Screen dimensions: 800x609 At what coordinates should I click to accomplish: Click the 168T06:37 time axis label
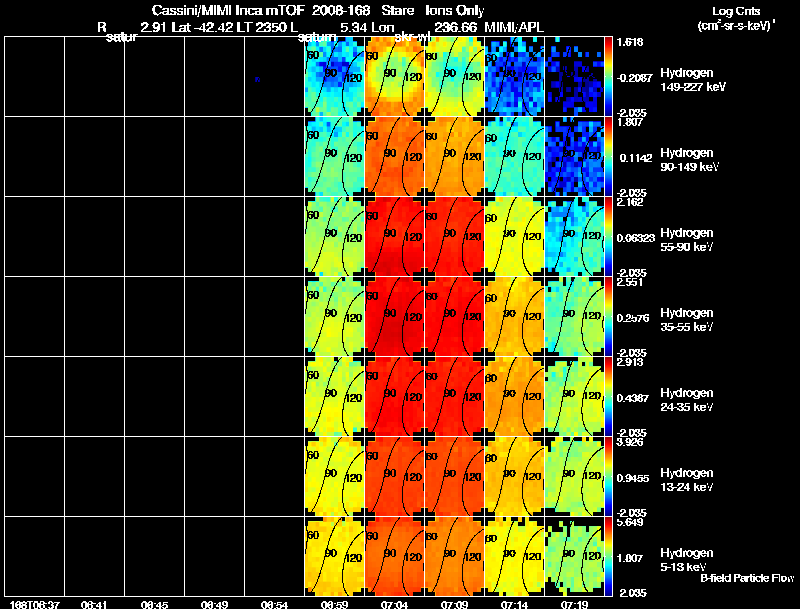pos(34,604)
